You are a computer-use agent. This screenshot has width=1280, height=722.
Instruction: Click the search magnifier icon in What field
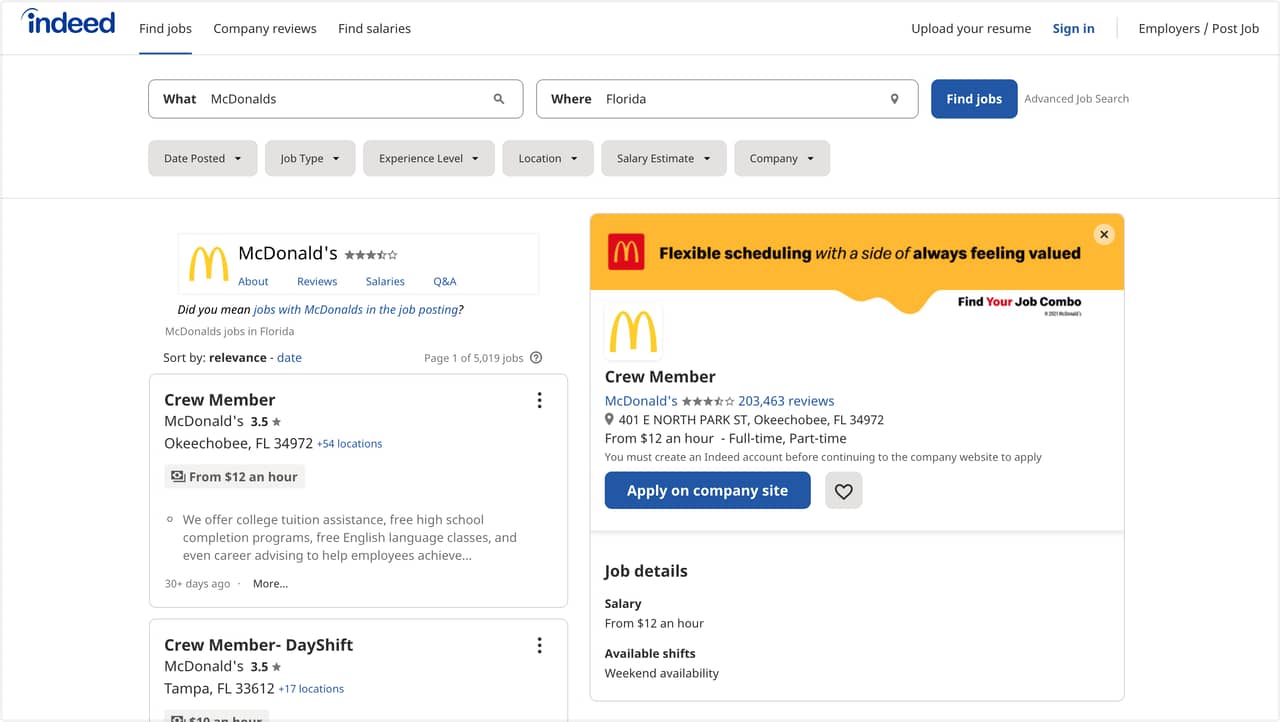(499, 99)
